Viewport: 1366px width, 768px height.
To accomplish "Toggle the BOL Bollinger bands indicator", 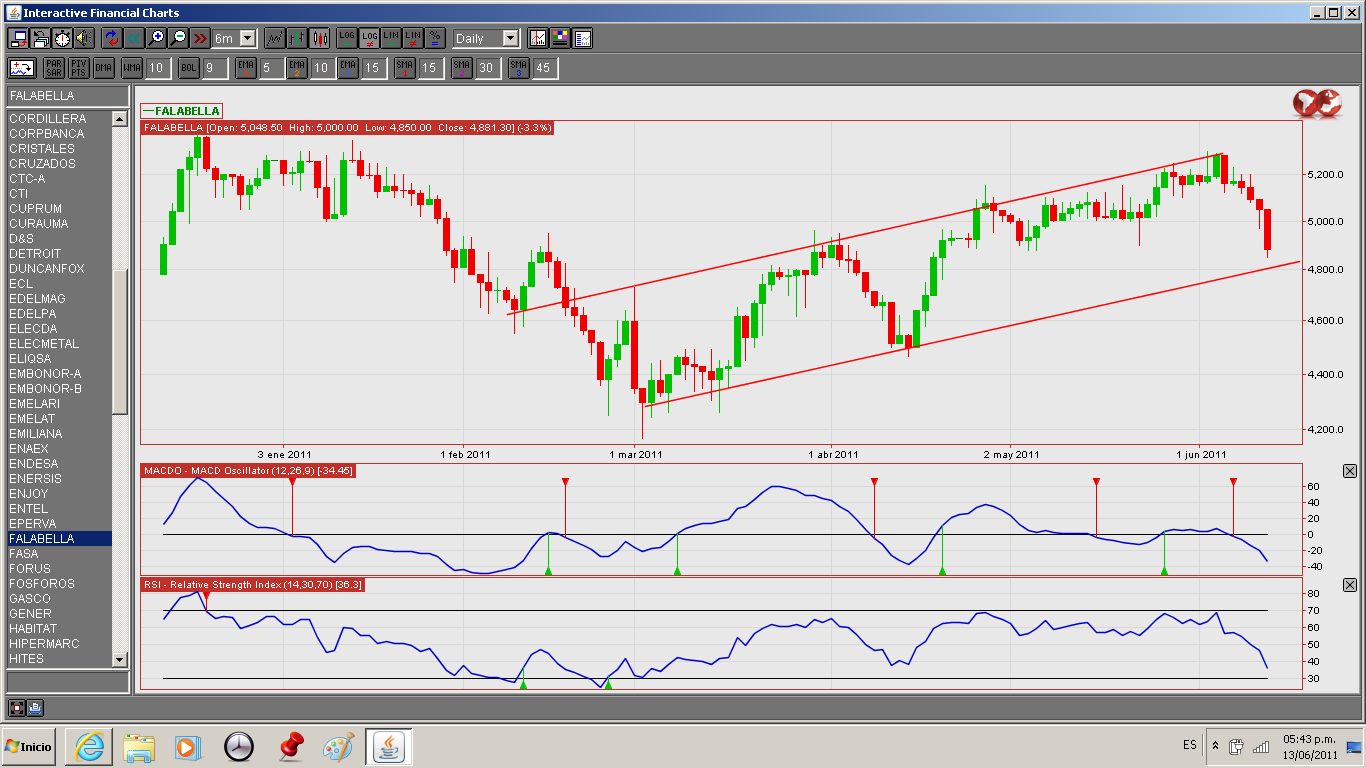I will (x=188, y=68).
